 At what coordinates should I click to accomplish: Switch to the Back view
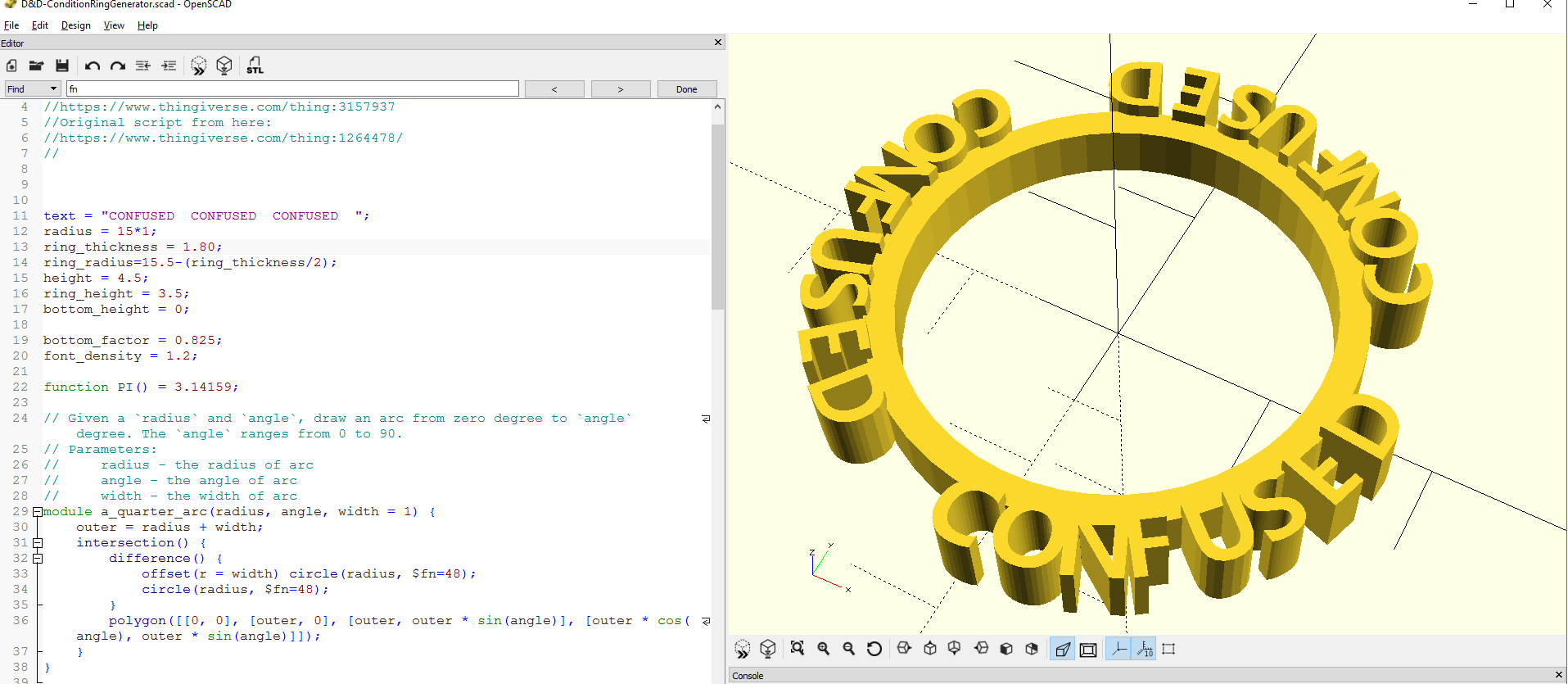(1032, 649)
